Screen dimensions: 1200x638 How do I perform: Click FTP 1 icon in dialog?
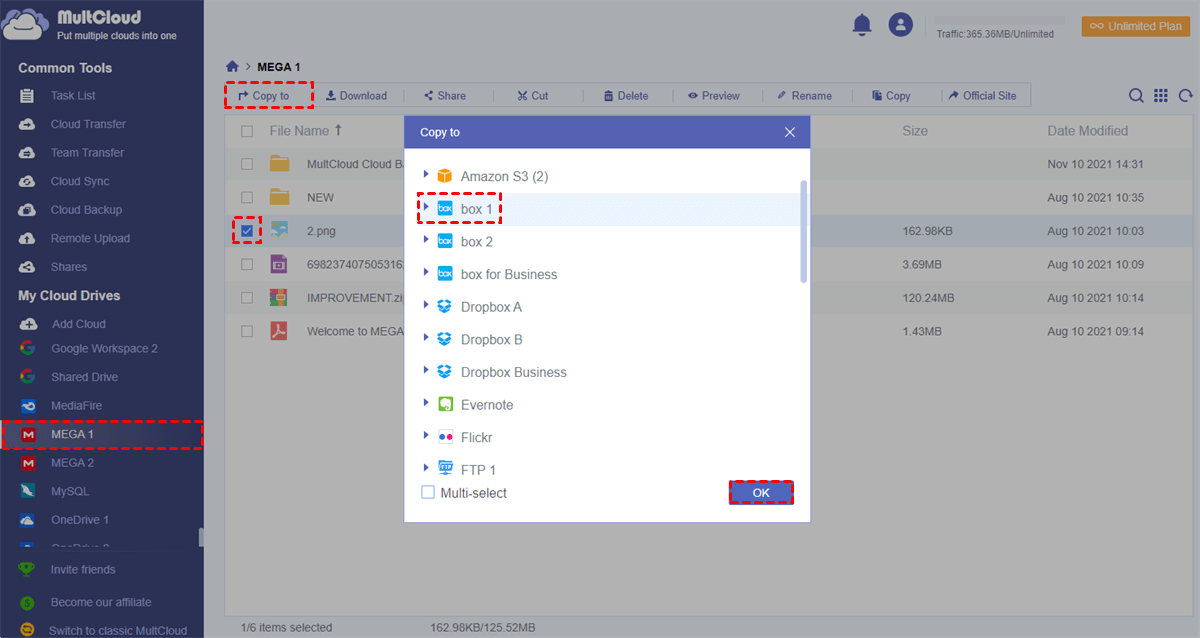pyautogui.click(x=445, y=468)
